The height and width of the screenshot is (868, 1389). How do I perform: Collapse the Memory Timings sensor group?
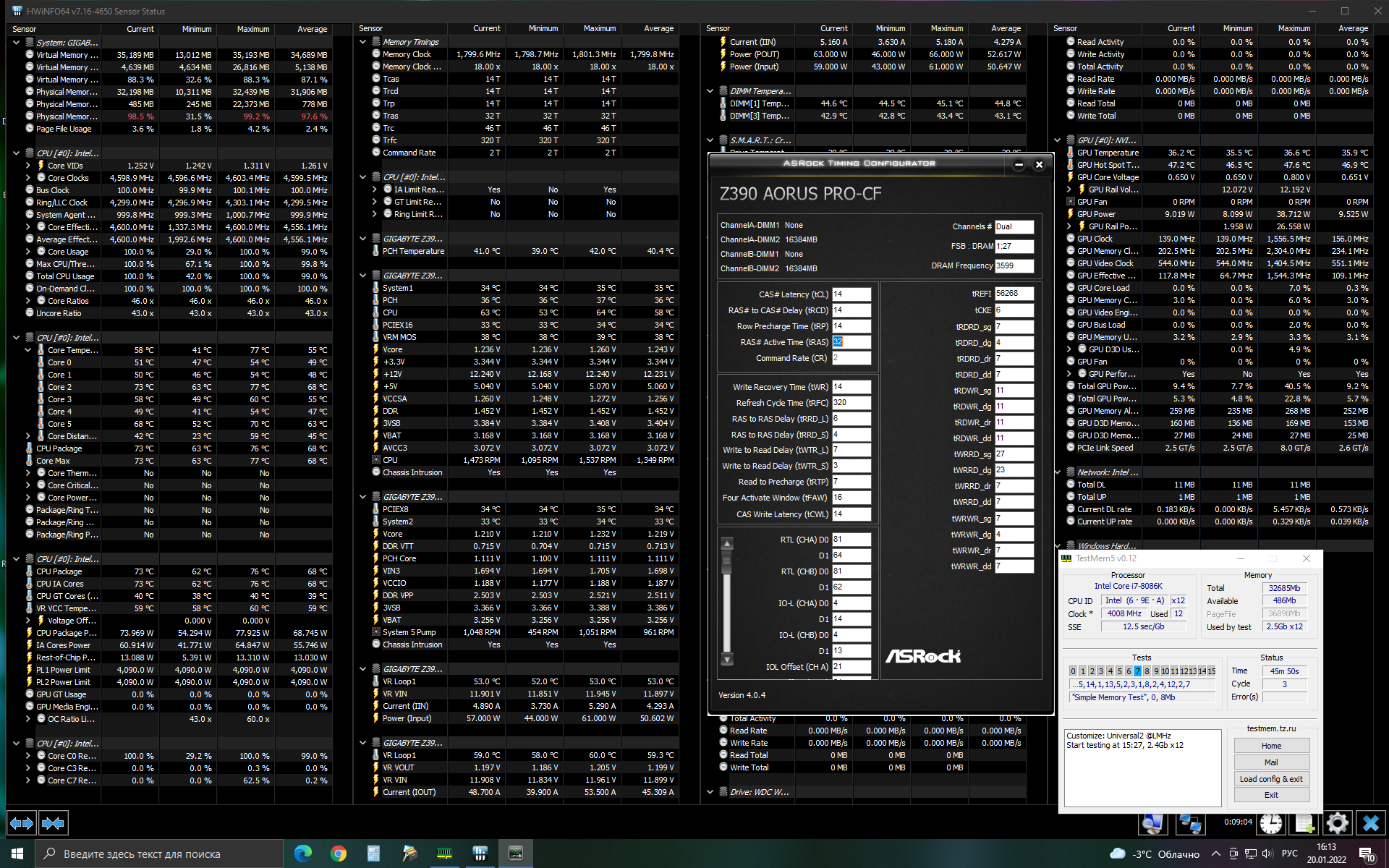[363, 42]
